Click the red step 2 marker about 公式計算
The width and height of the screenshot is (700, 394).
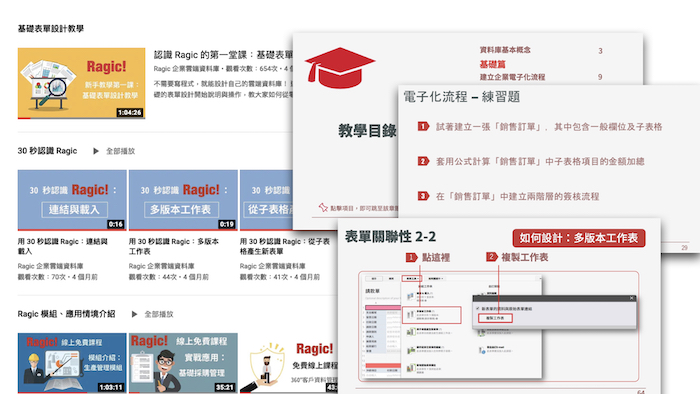[x=423, y=161]
